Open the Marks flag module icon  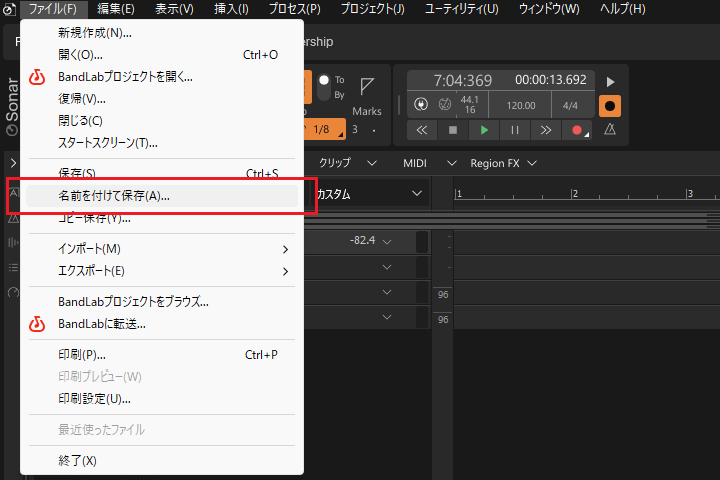coord(367,87)
